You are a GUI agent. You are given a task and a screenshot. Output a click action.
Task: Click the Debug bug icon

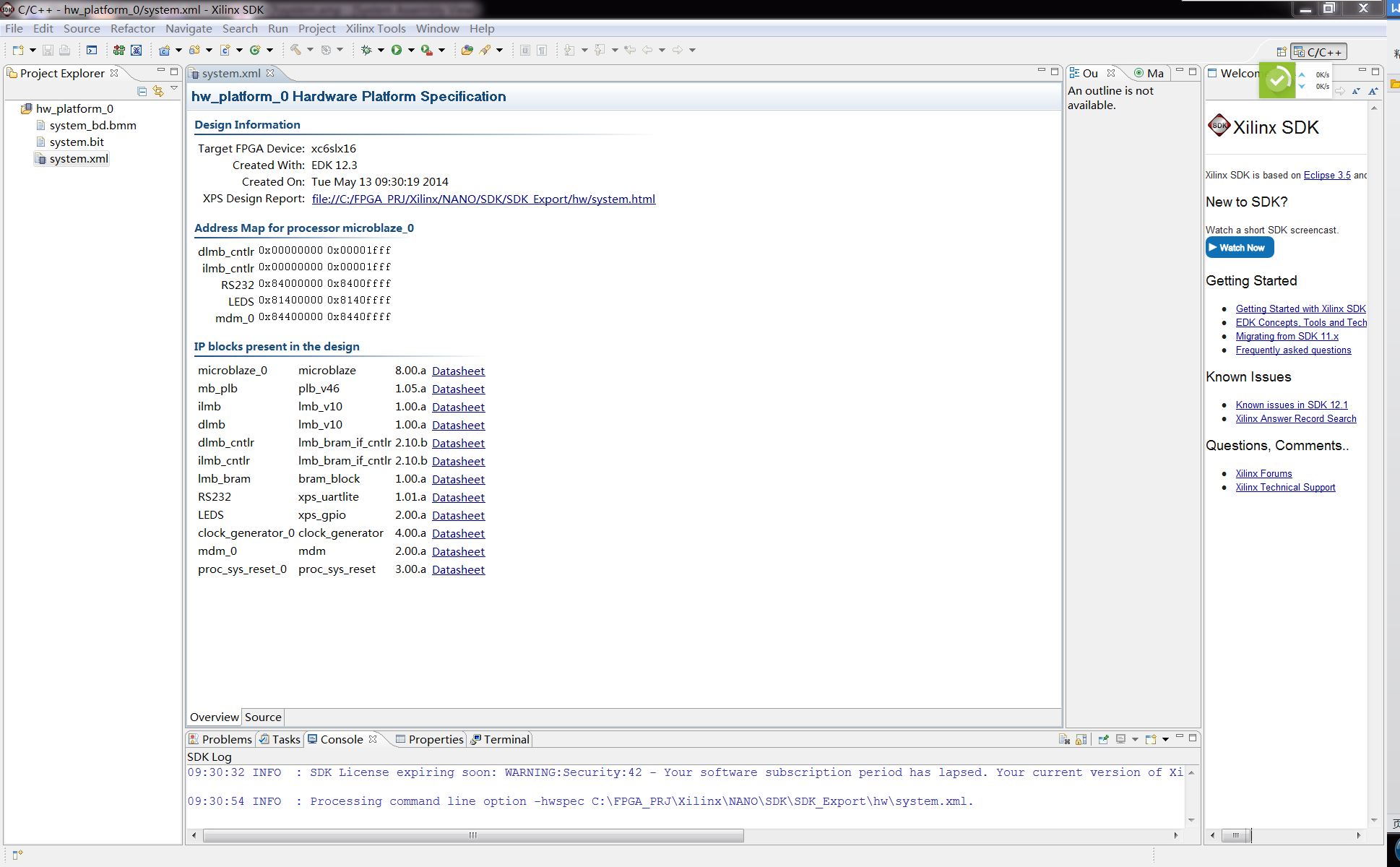[x=366, y=50]
